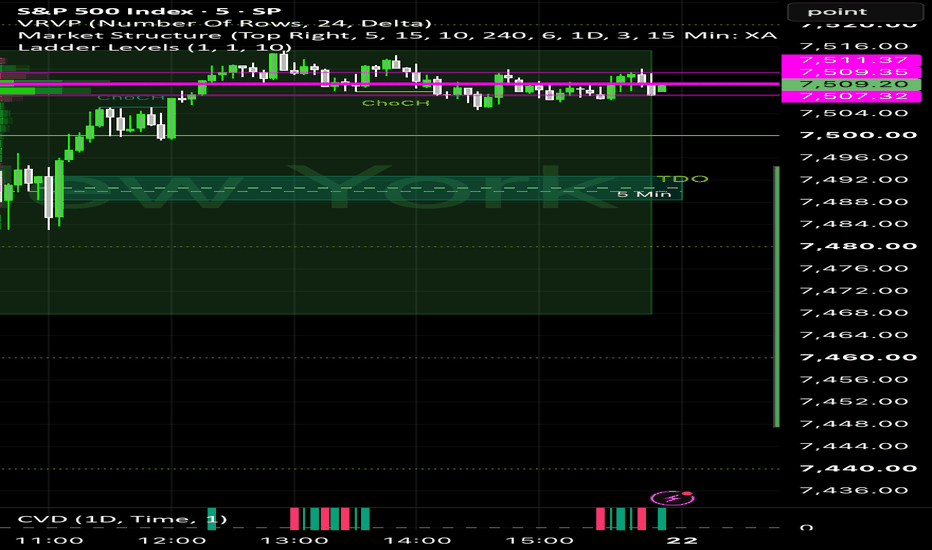Select the CVD (1D, Time, 1) legend
The width and height of the screenshot is (932, 550).
[x=122, y=519]
